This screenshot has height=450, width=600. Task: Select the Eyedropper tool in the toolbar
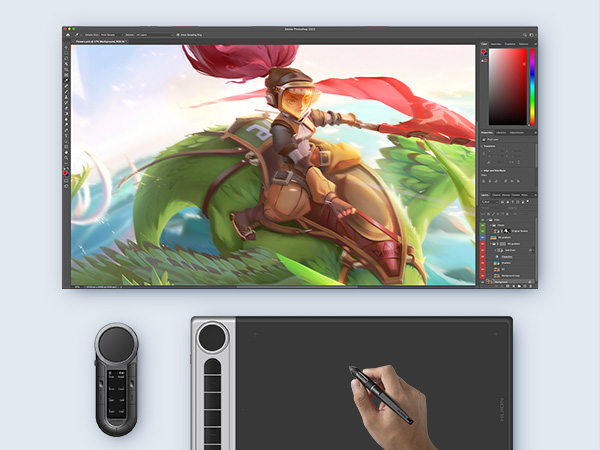tap(66, 78)
